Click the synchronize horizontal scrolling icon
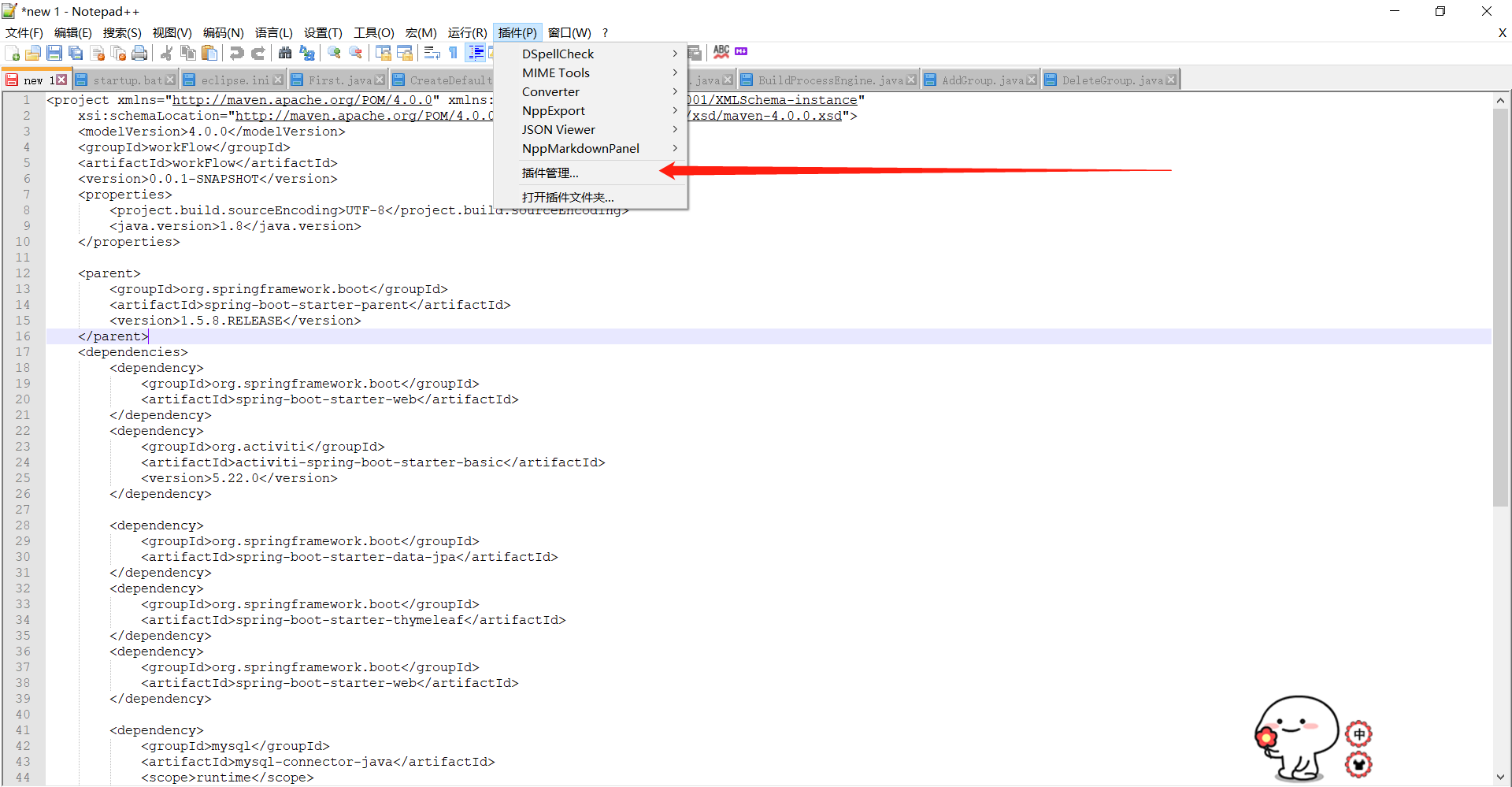1512x787 pixels. (x=405, y=53)
